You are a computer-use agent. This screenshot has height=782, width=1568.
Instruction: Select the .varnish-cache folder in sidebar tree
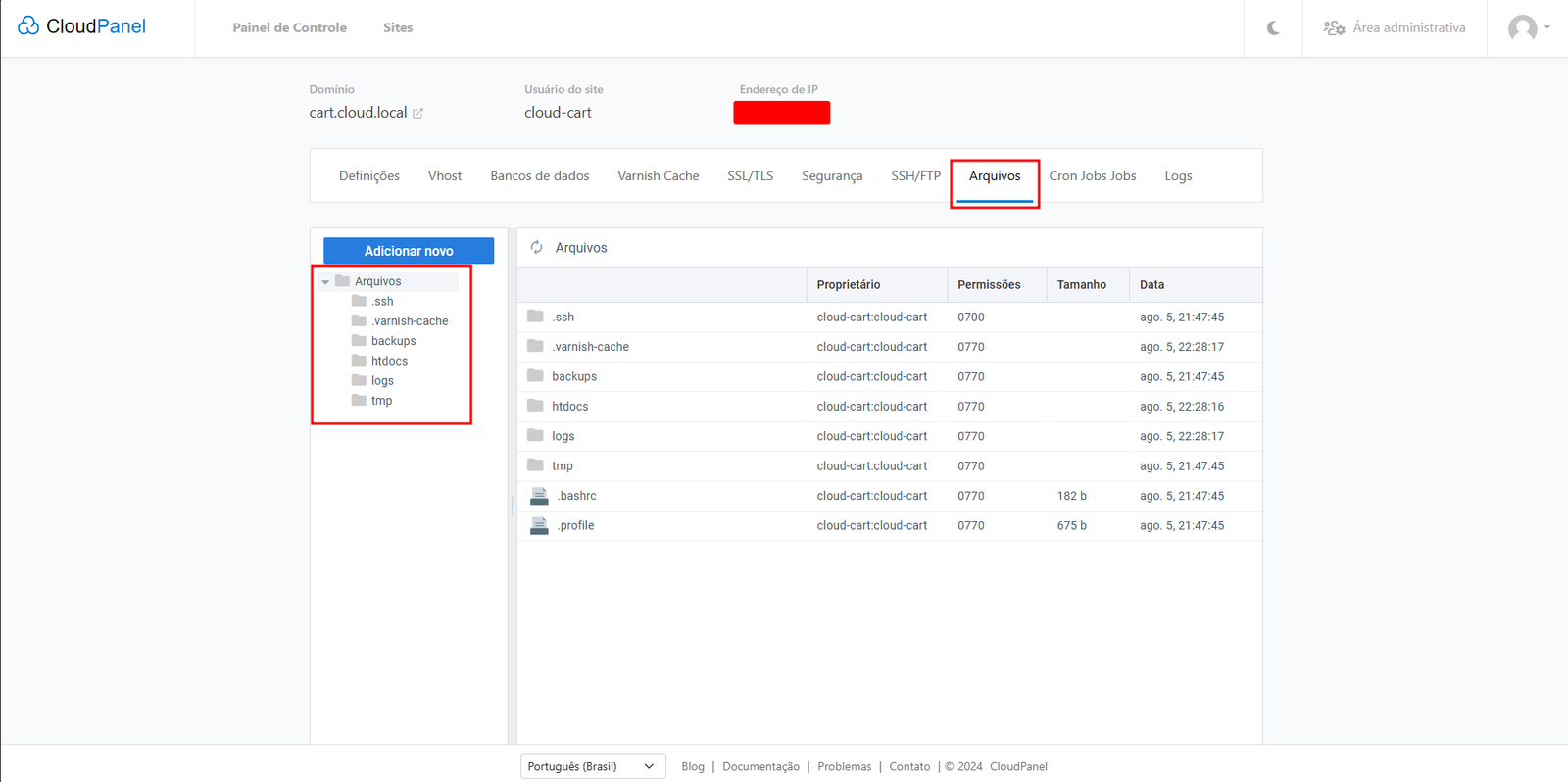pyautogui.click(x=409, y=321)
